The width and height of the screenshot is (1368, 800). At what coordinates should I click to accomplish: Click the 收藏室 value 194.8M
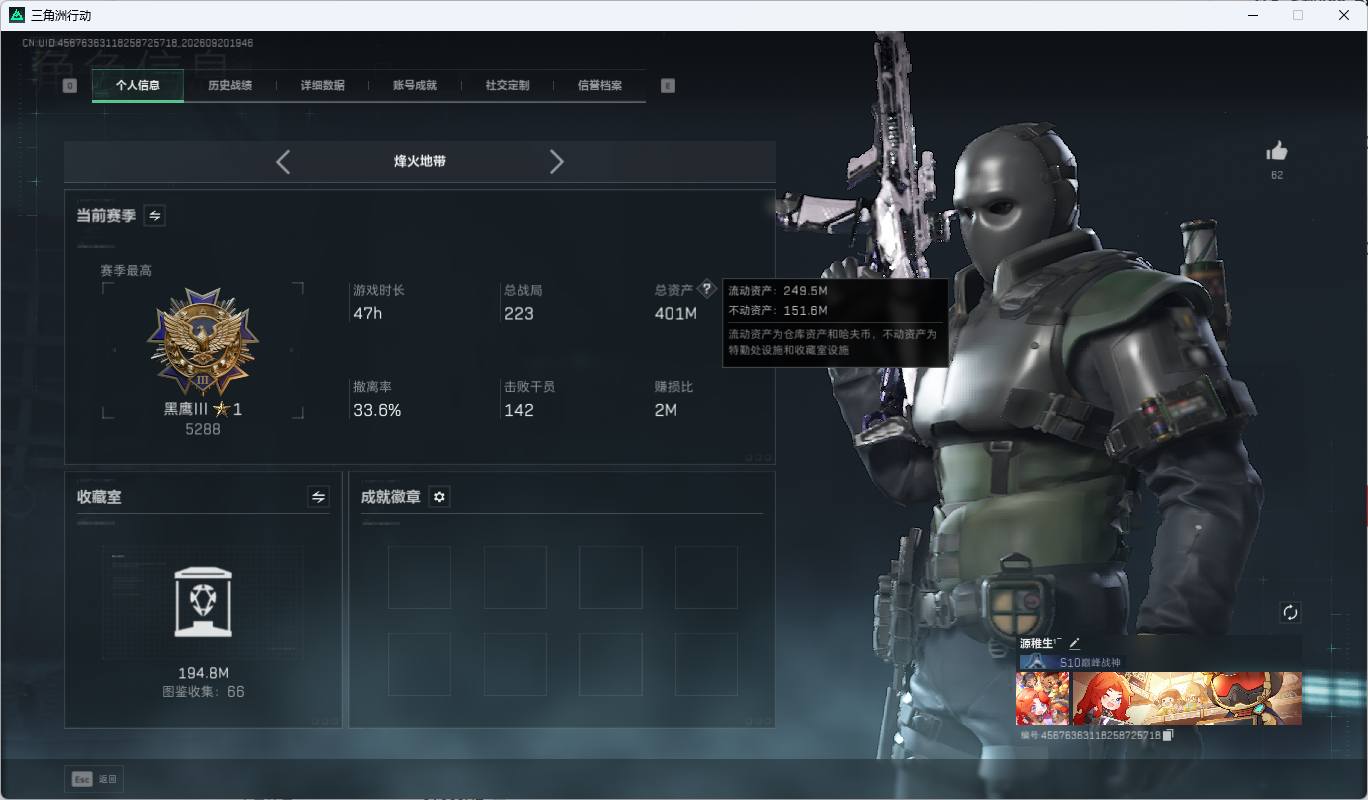point(203,673)
